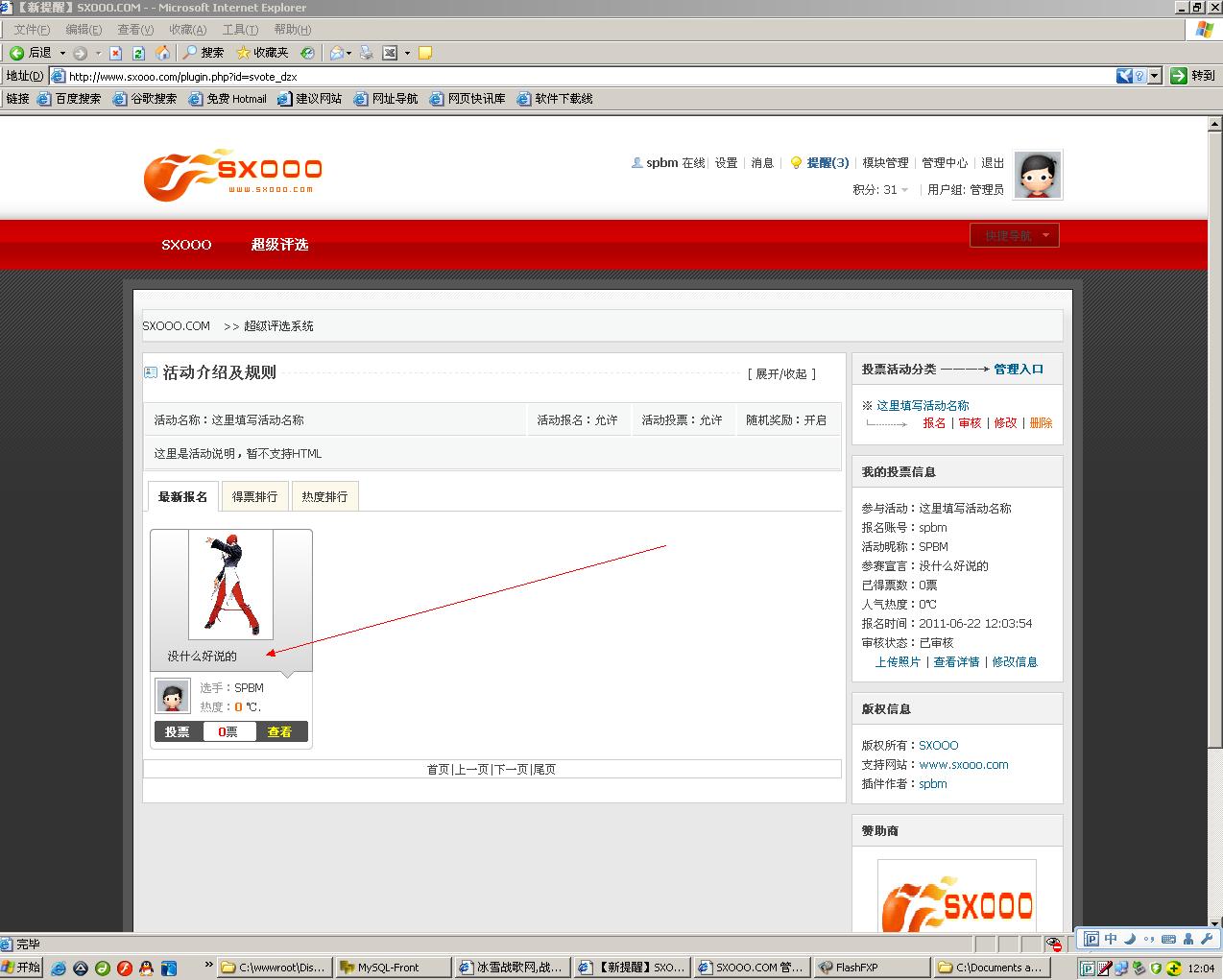Image resolution: width=1223 pixels, height=980 pixels.
Task: Click the Windows 开始 Start button
Action: pos(21,968)
